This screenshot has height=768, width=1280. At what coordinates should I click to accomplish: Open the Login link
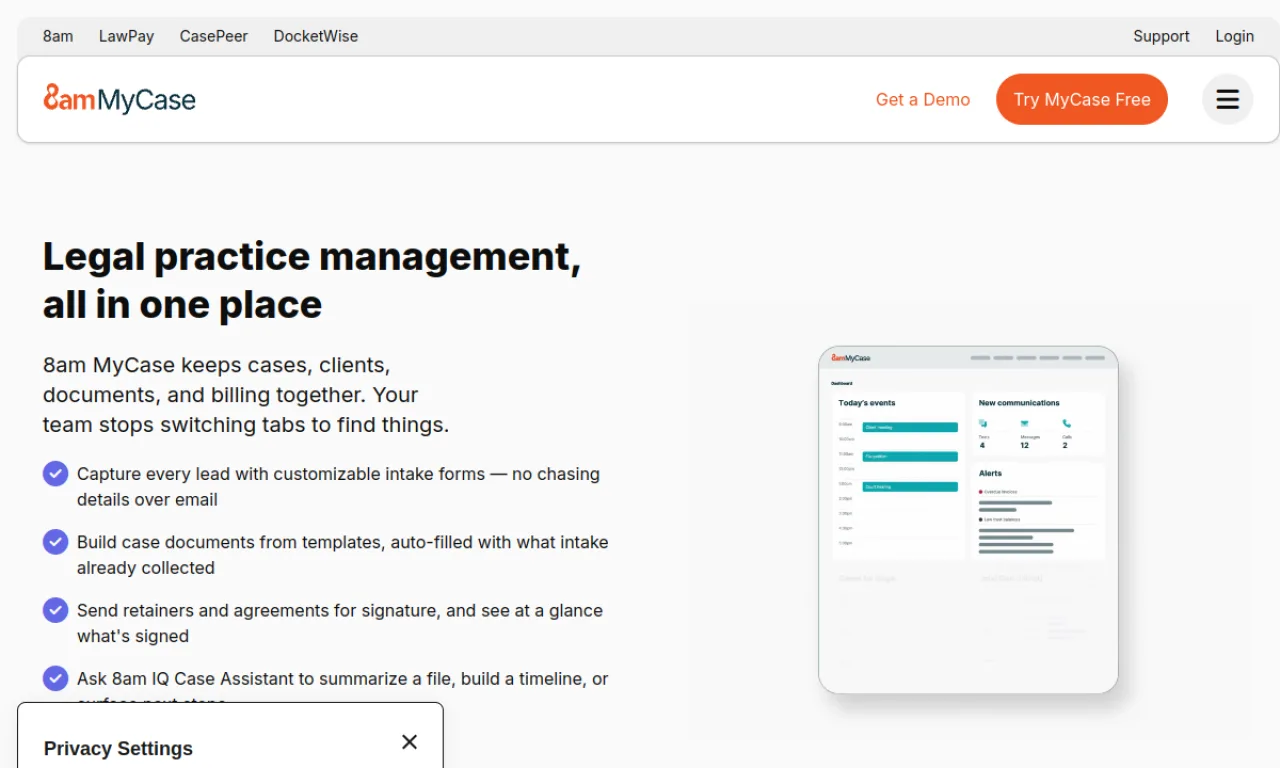1235,36
